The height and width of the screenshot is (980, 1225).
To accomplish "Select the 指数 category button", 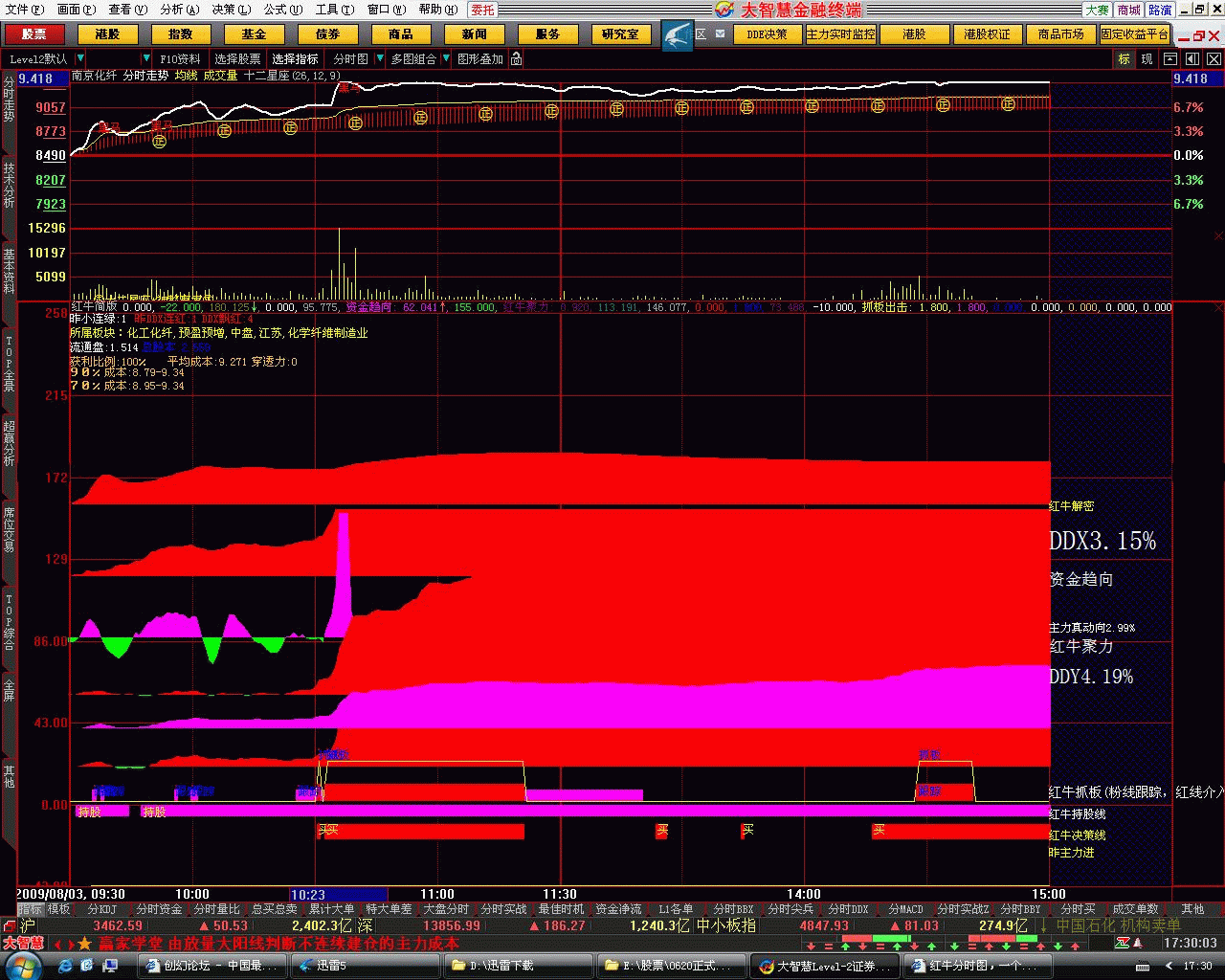I will click(x=180, y=34).
